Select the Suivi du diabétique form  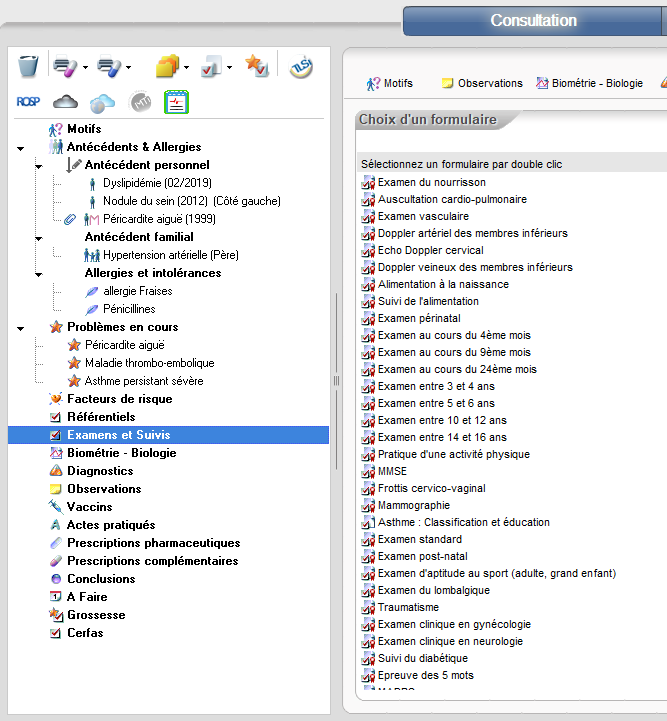point(422,658)
